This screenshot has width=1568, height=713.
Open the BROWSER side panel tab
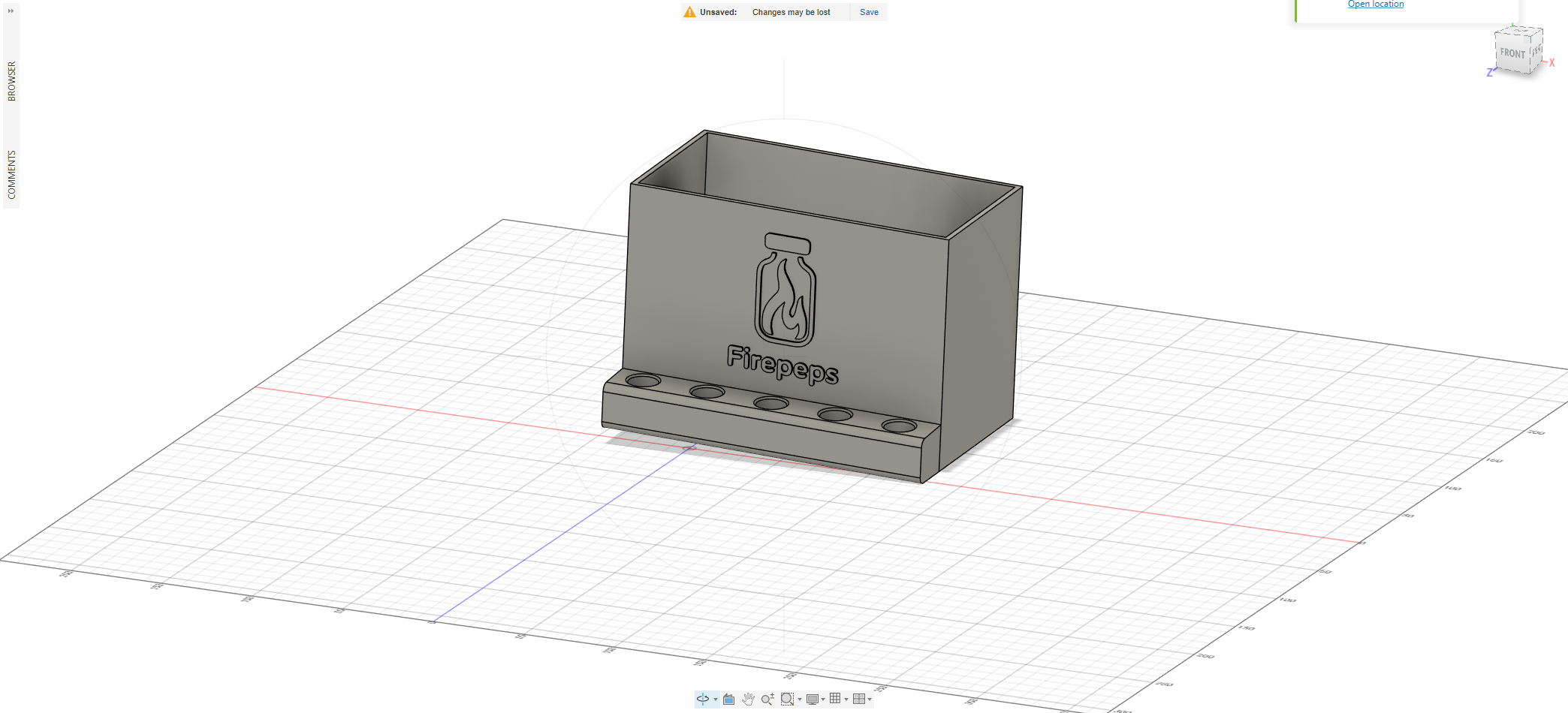click(11, 81)
